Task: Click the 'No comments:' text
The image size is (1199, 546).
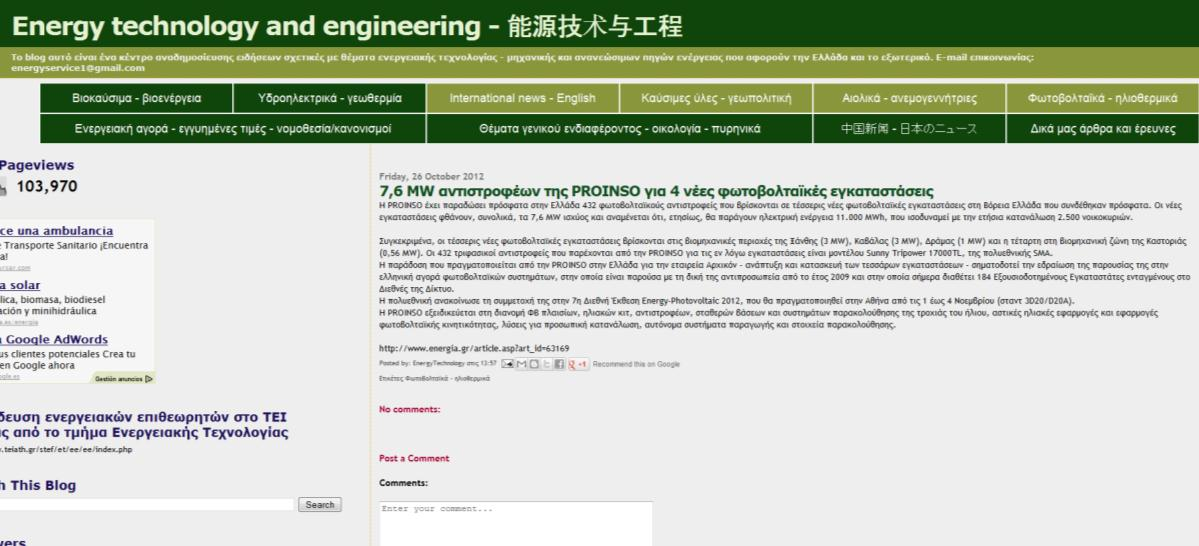Action: 409,409
